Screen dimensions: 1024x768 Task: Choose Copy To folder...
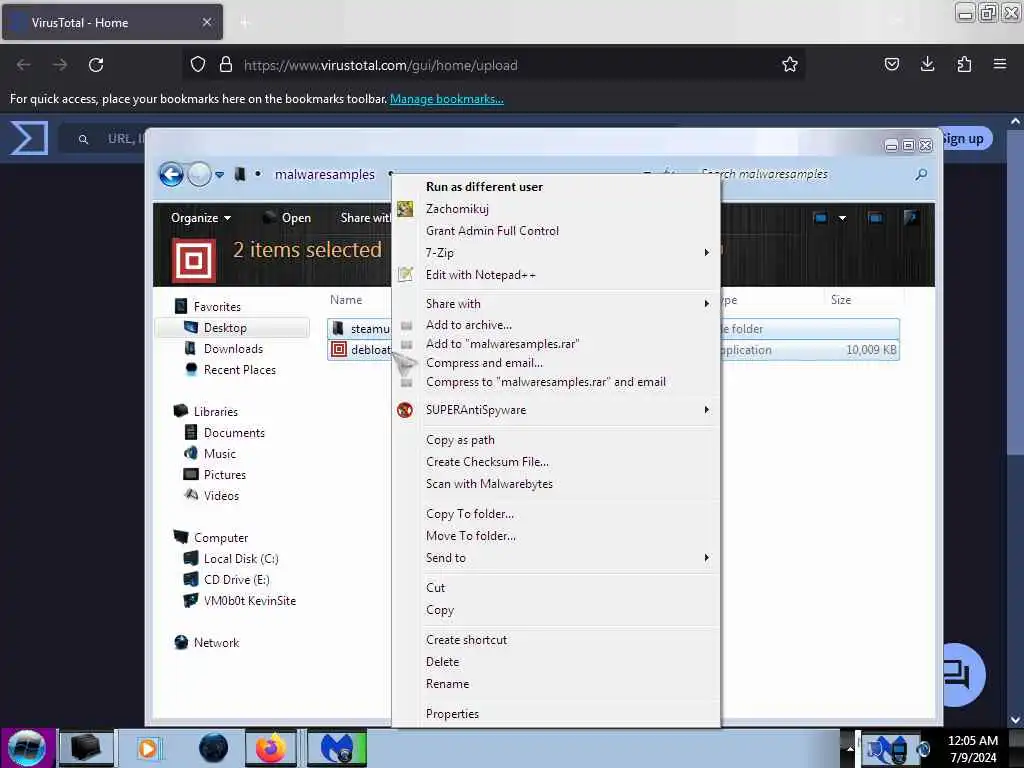pyautogui.click(x=470, y=514)
